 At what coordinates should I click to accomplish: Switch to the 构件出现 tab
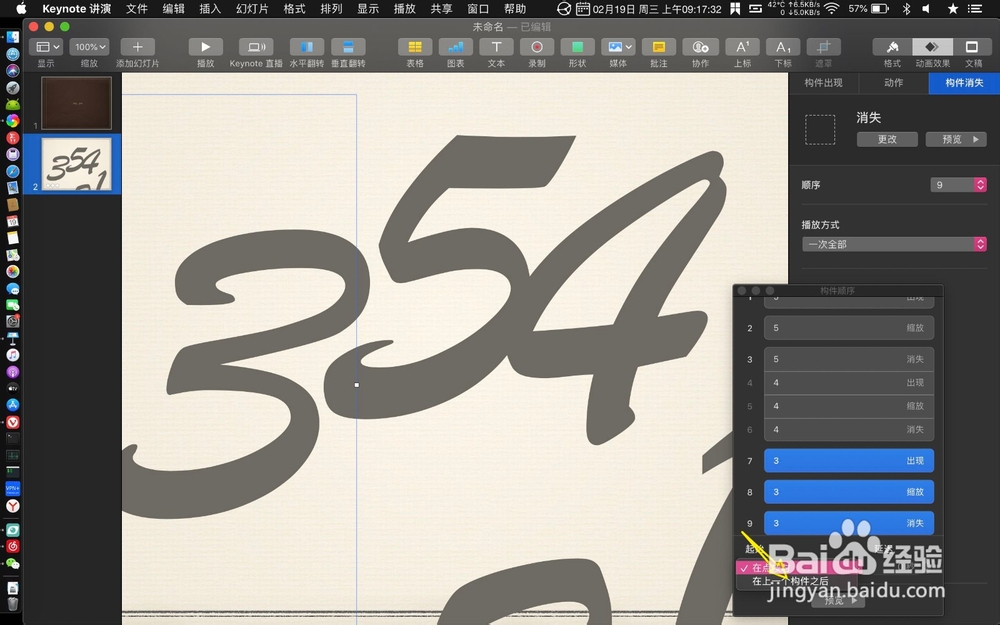824,83
